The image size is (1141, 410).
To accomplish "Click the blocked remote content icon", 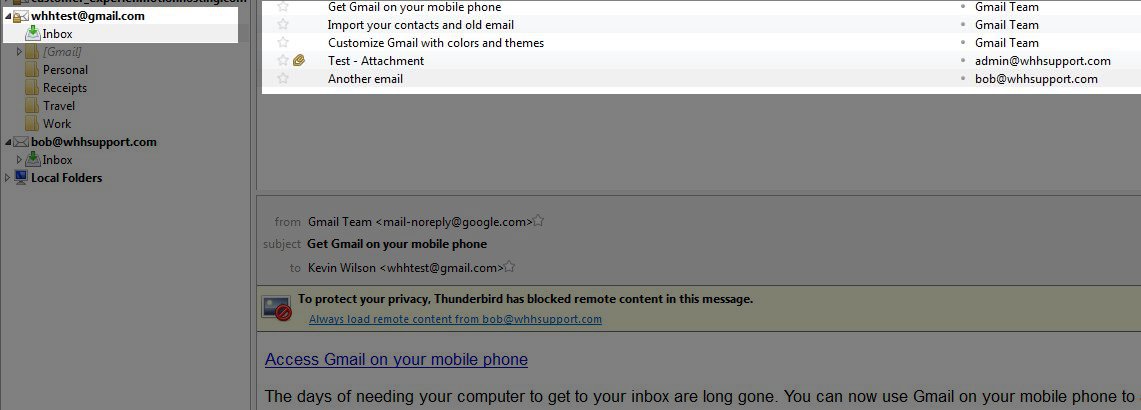I will (277, 308).
